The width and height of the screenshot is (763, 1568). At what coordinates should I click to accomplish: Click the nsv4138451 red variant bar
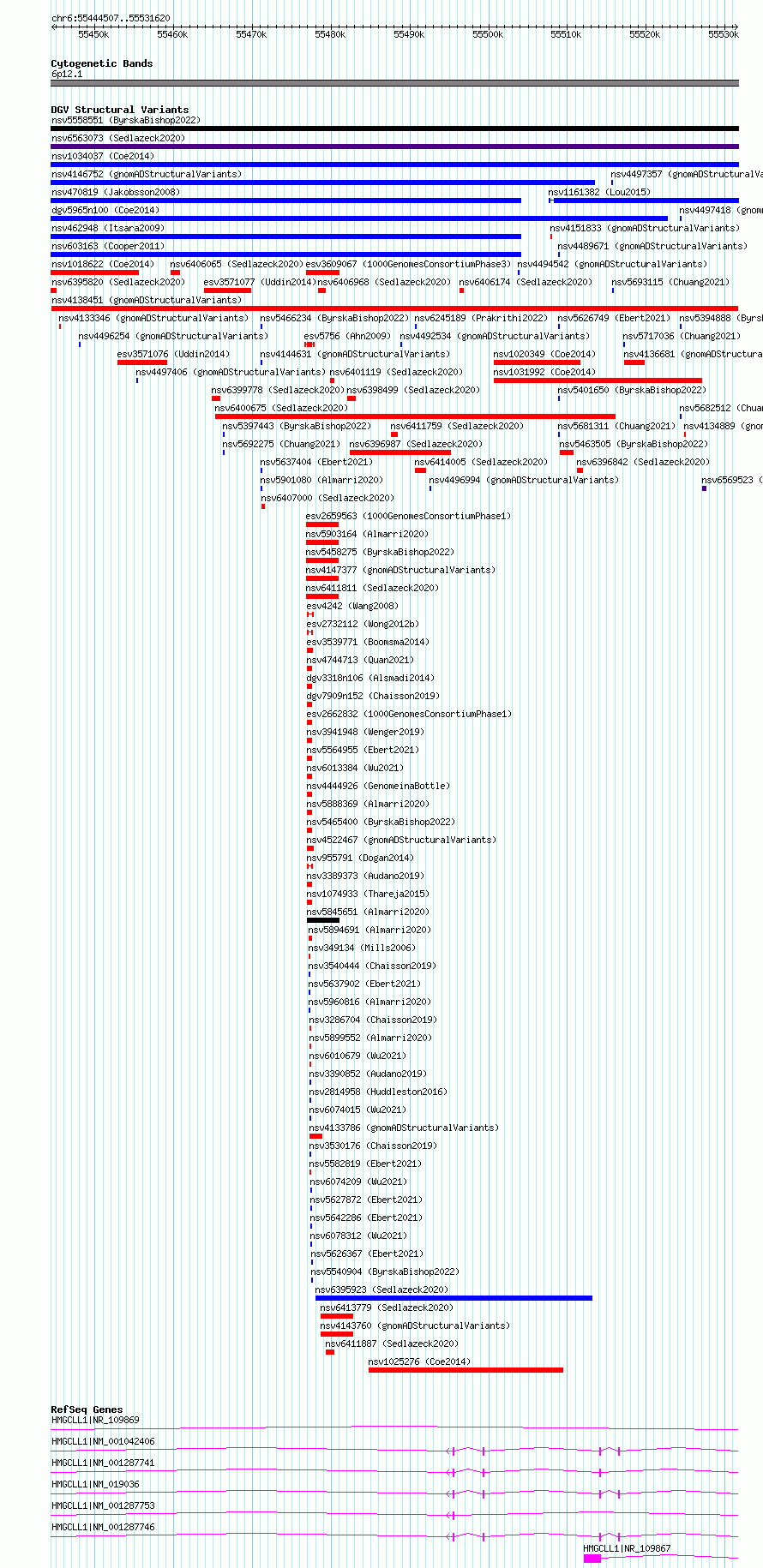point(394,308)
